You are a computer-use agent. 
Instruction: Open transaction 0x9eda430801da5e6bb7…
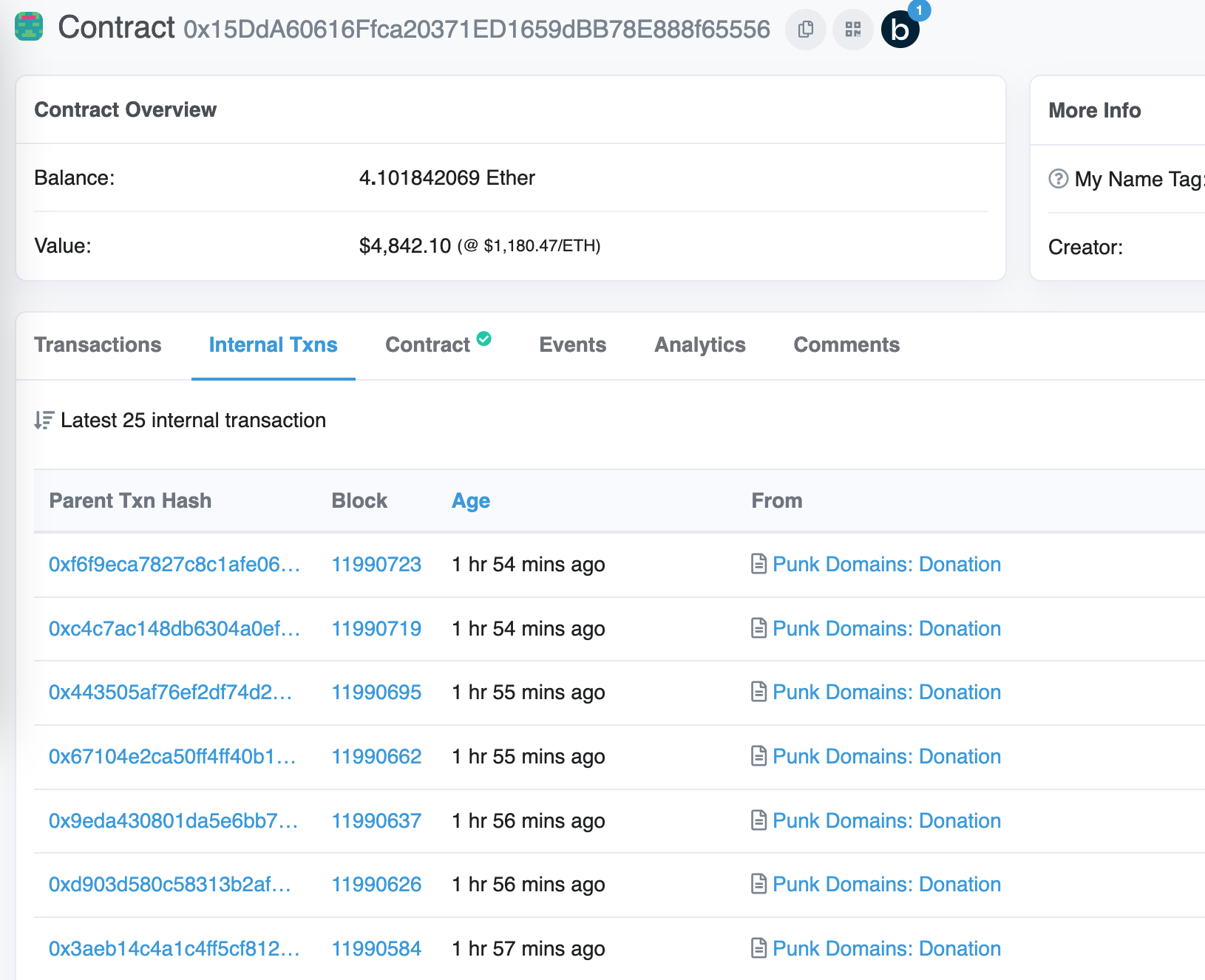(x=174, y=820)
